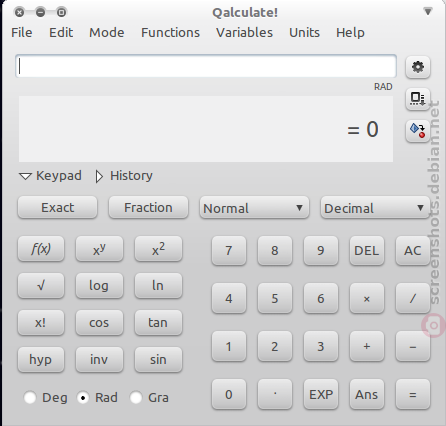This screenshot has width=446, height=426.
Task: Click the unit conversion icon button
Action: tap(418, 131)
